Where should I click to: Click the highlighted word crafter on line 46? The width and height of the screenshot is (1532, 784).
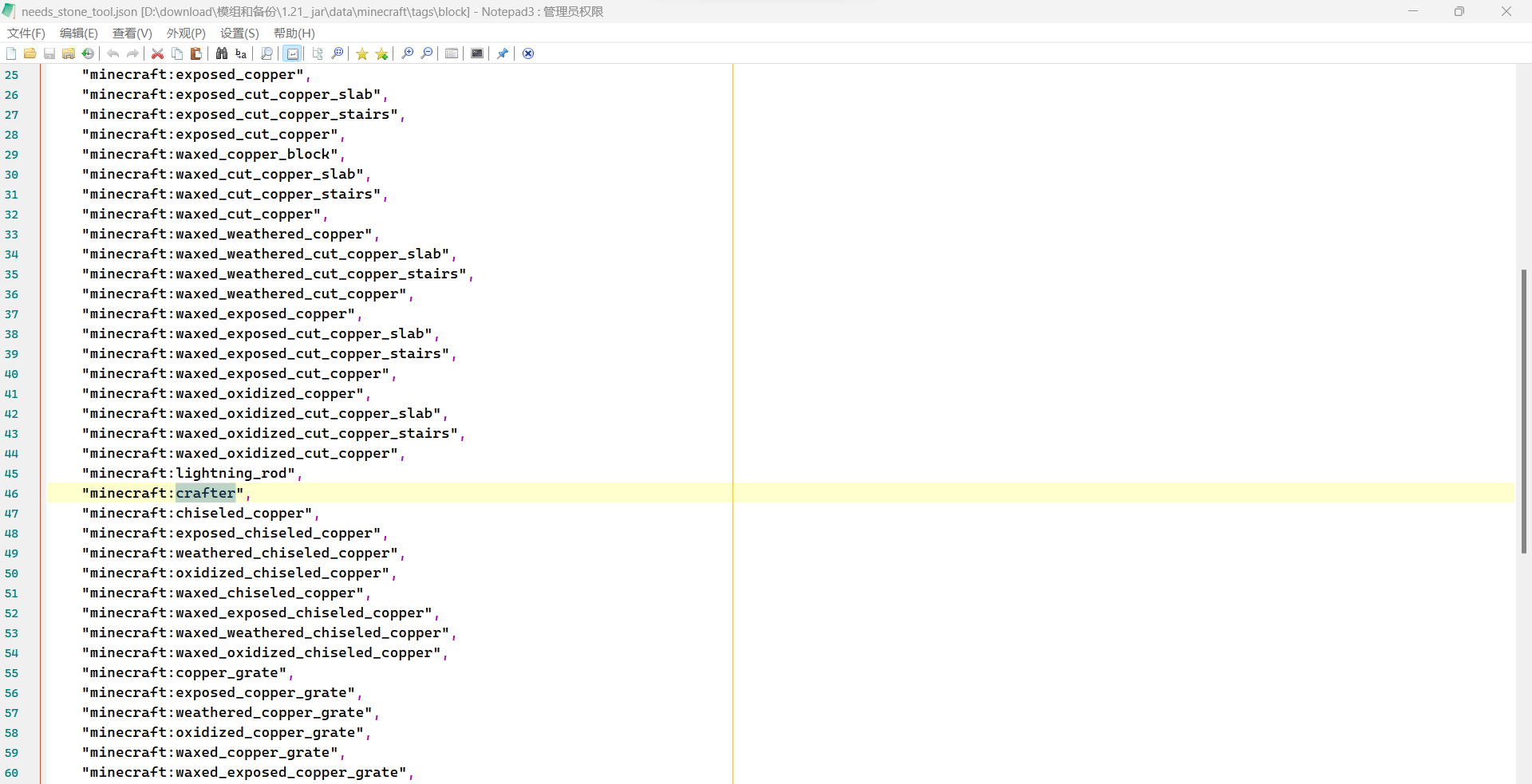[x=206, y=493]
